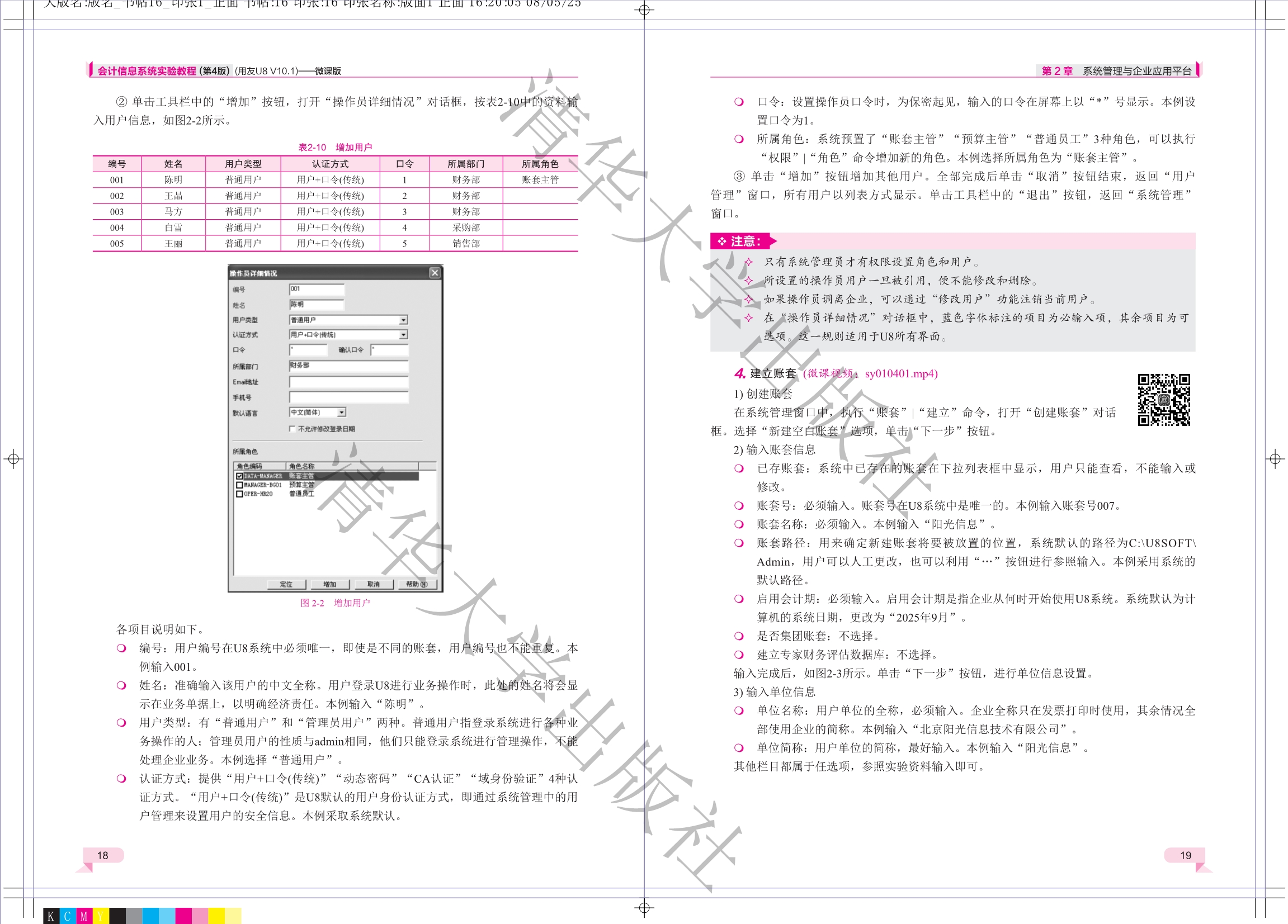Click the QR code for the micro-lesson video

click(1163, 400)
